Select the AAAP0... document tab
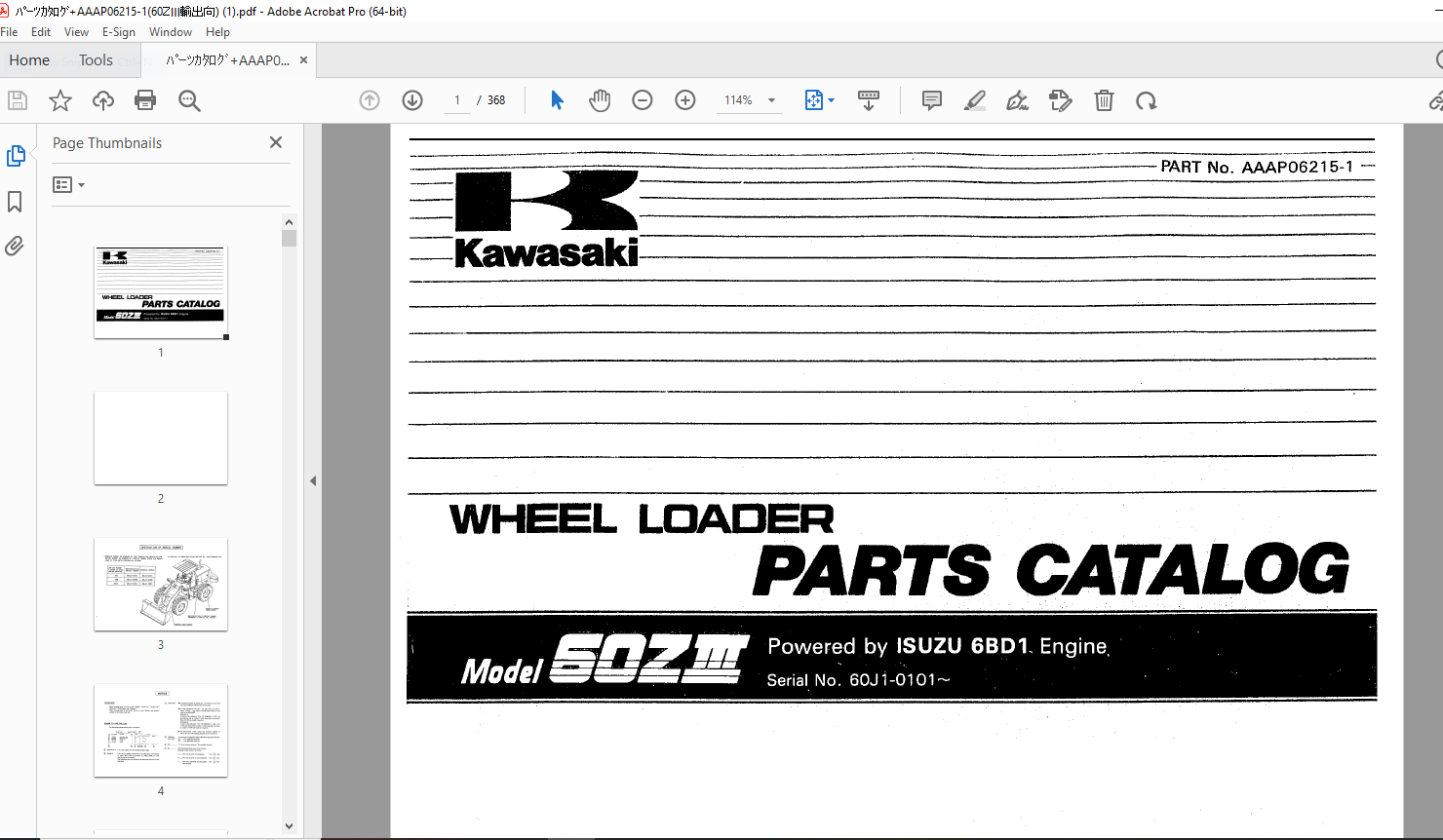 point(227,60)
